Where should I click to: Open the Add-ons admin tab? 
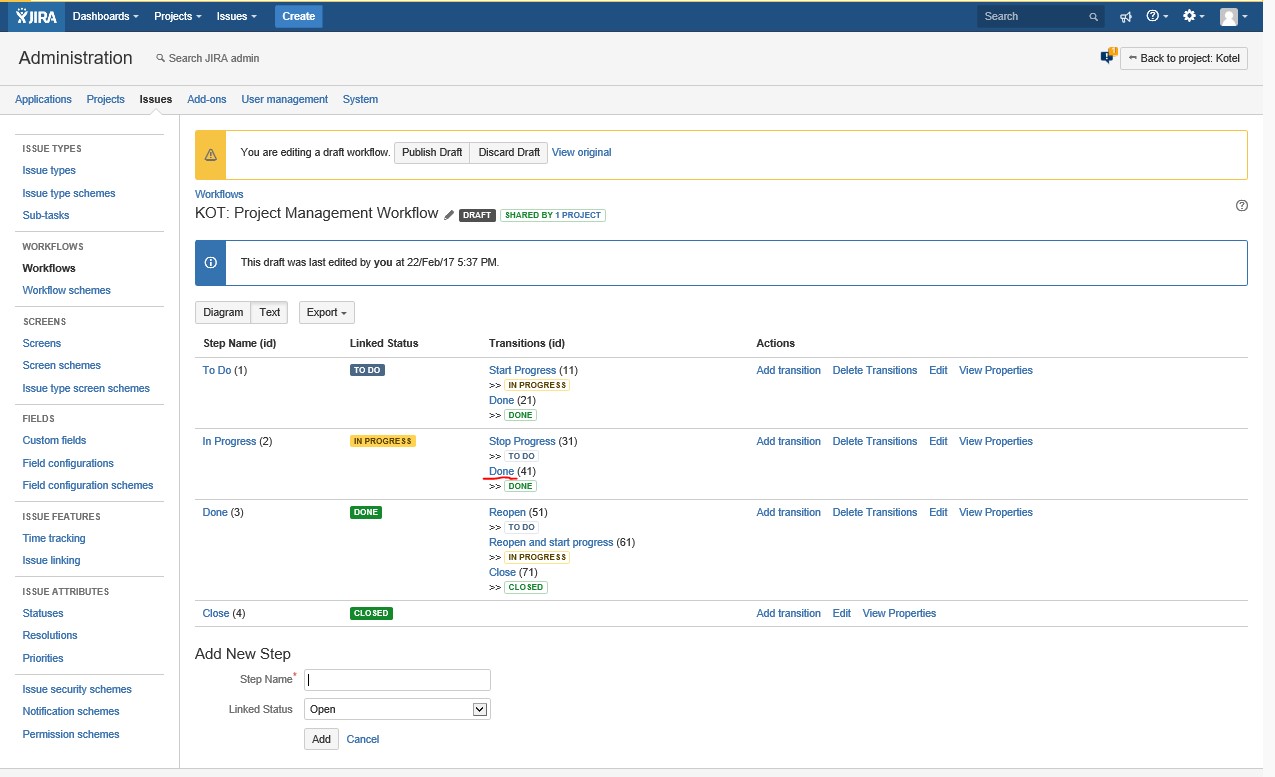point(207,99)
